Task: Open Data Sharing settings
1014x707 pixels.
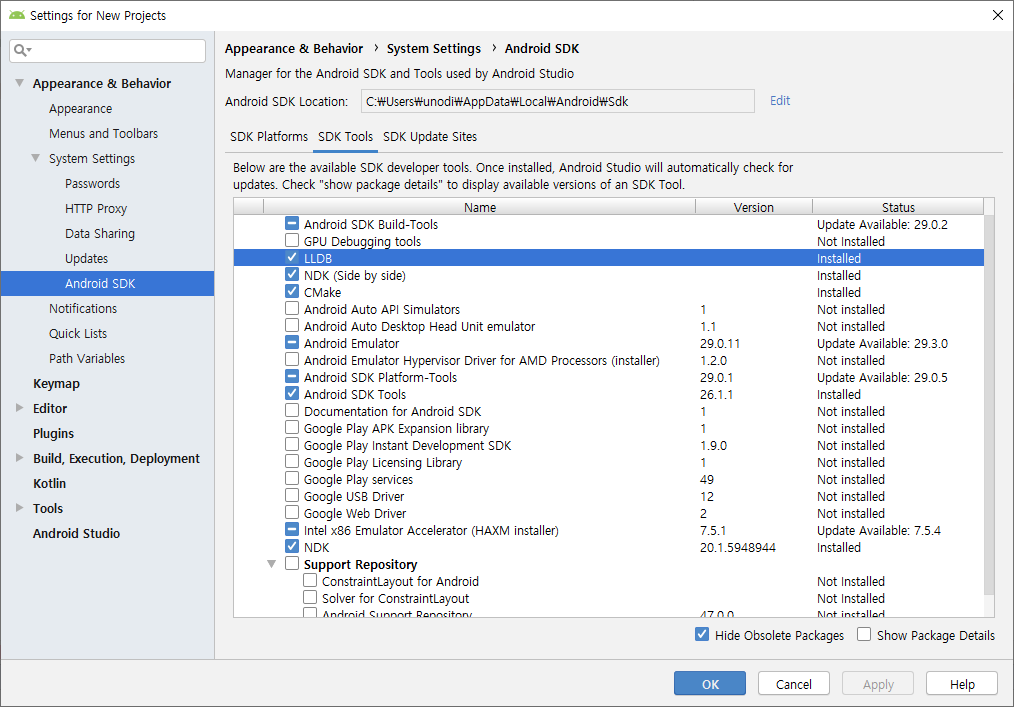Action: point(100,234)
